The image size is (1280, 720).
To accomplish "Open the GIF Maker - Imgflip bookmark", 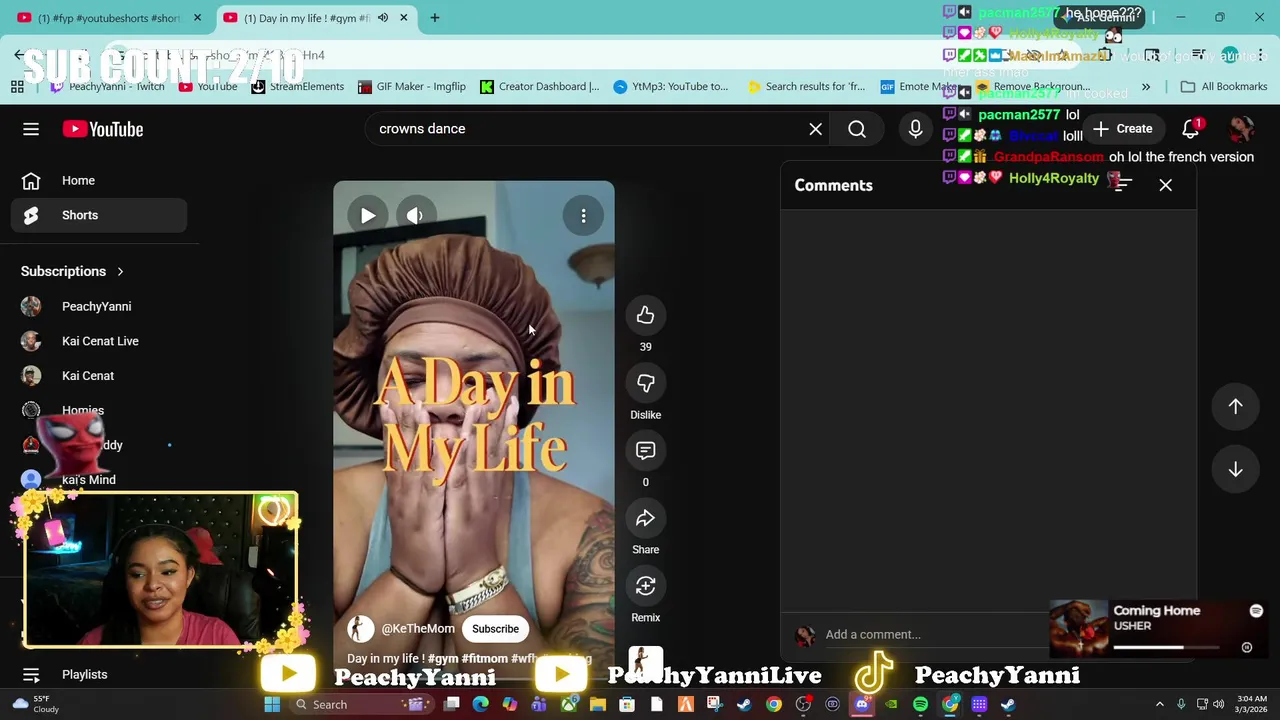I will [412, 87].
